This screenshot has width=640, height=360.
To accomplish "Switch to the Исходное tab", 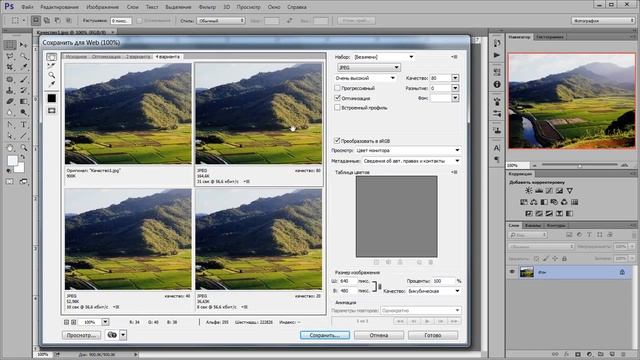I will tap(76, 56).
